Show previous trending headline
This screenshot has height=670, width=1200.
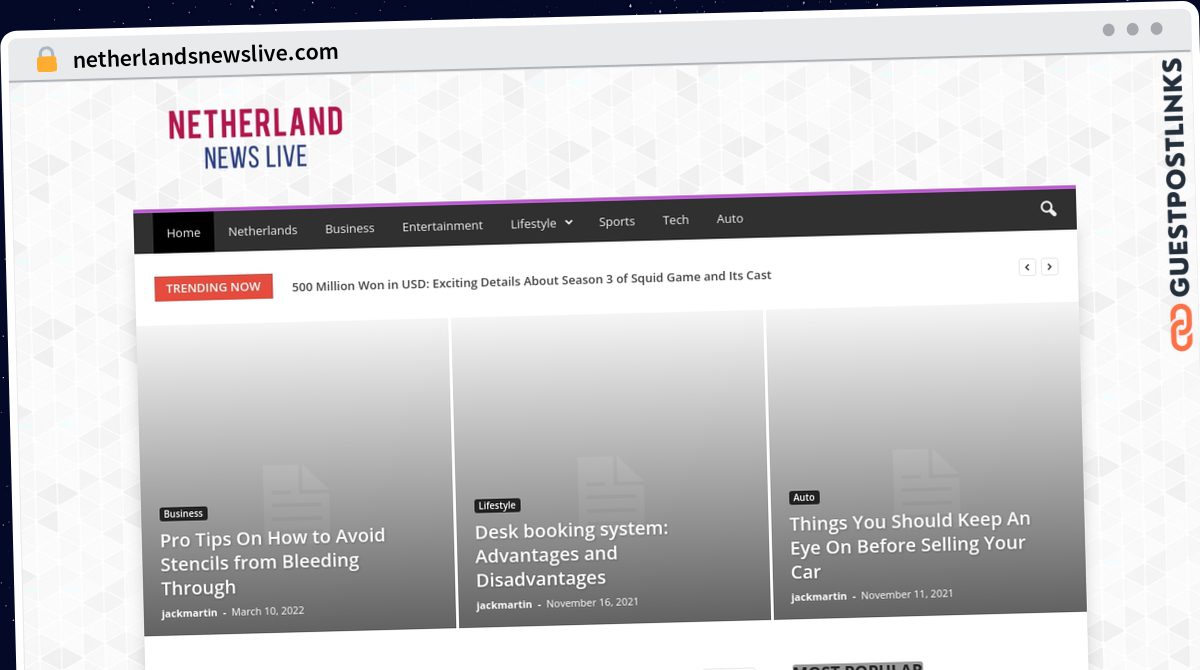coord(1027,267)
